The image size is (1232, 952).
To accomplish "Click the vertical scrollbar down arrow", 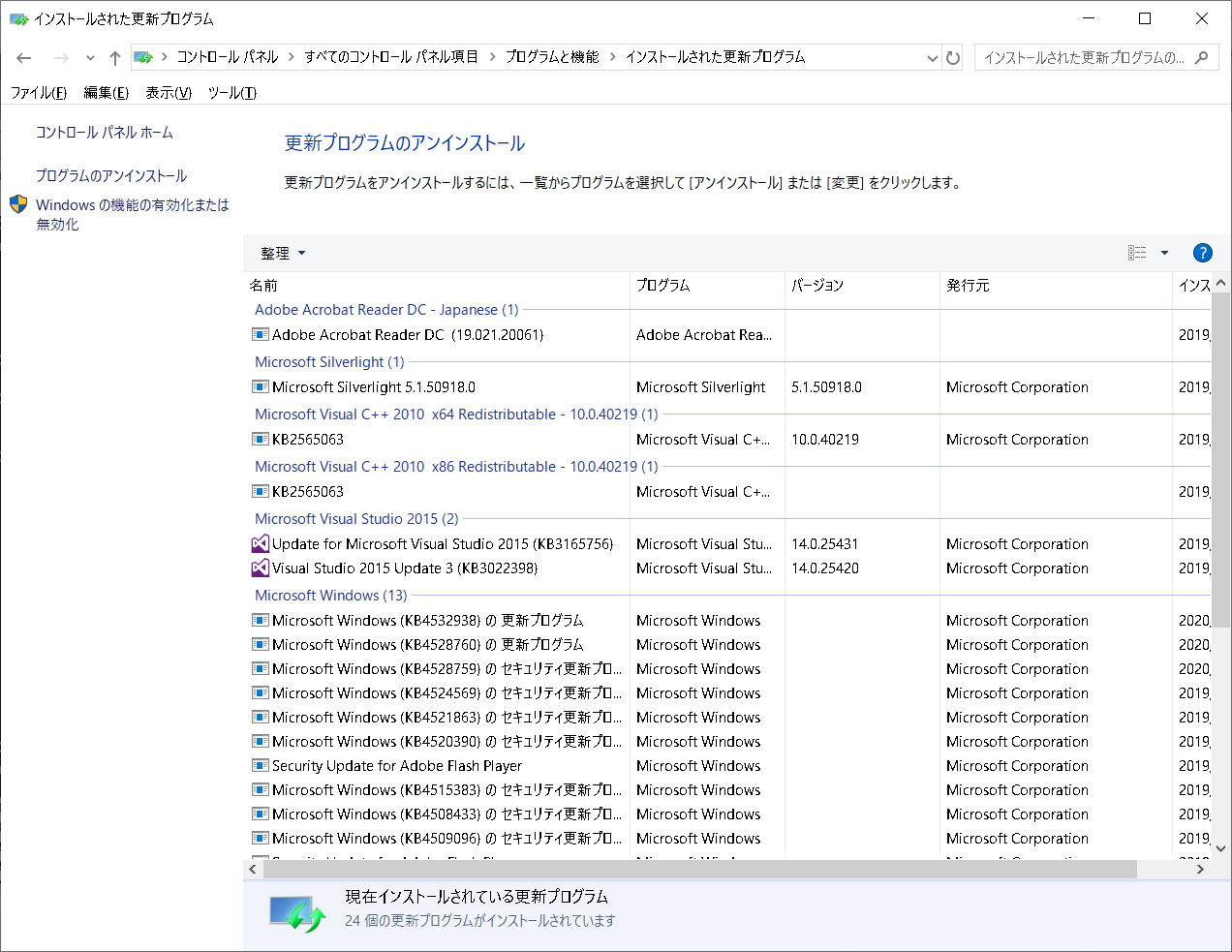I will click(1219, 846).
